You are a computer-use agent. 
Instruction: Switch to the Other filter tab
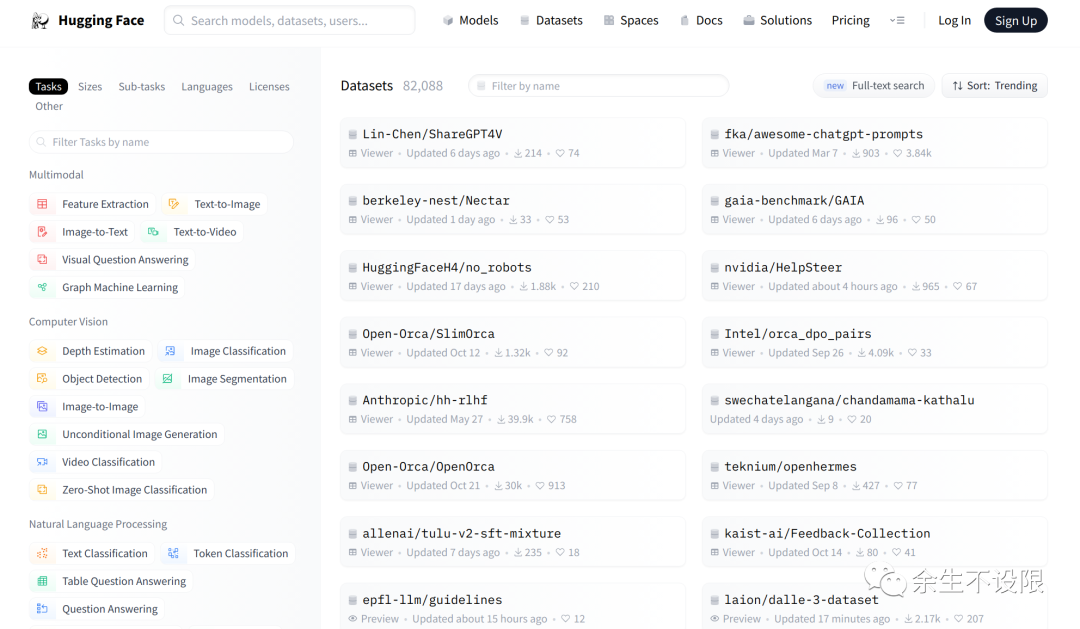pos(49,106)
